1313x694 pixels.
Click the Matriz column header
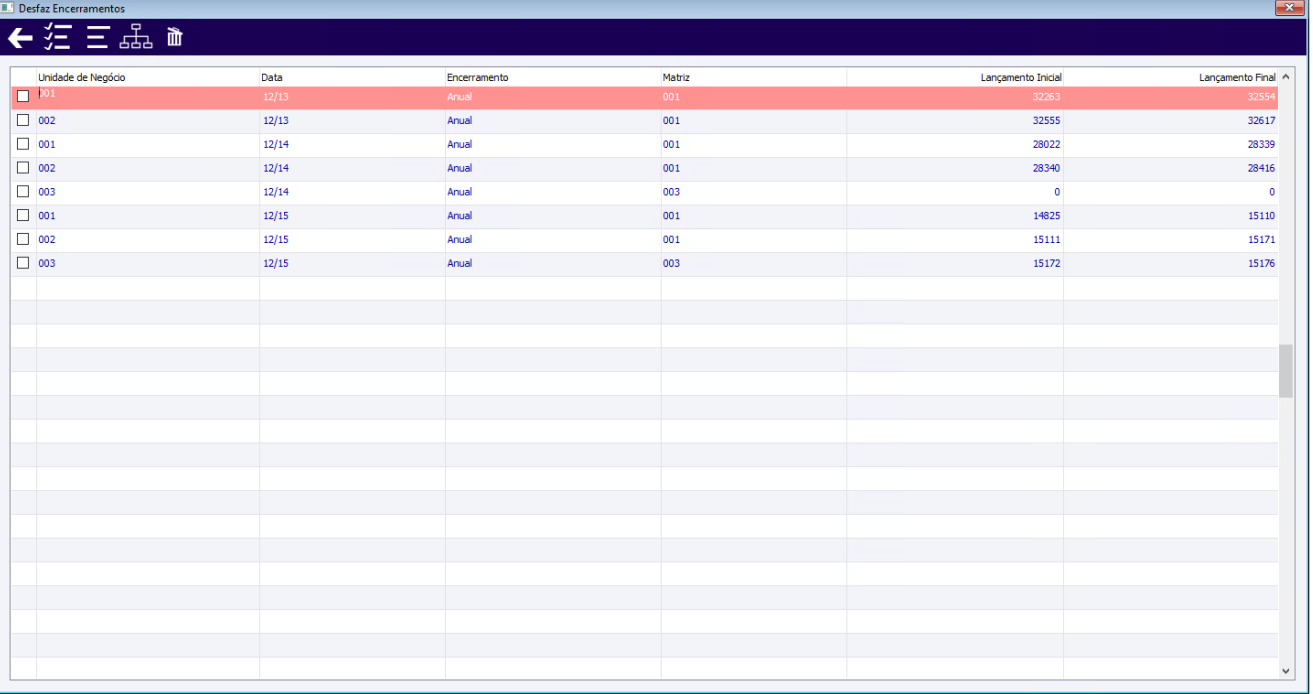[753, 77]
